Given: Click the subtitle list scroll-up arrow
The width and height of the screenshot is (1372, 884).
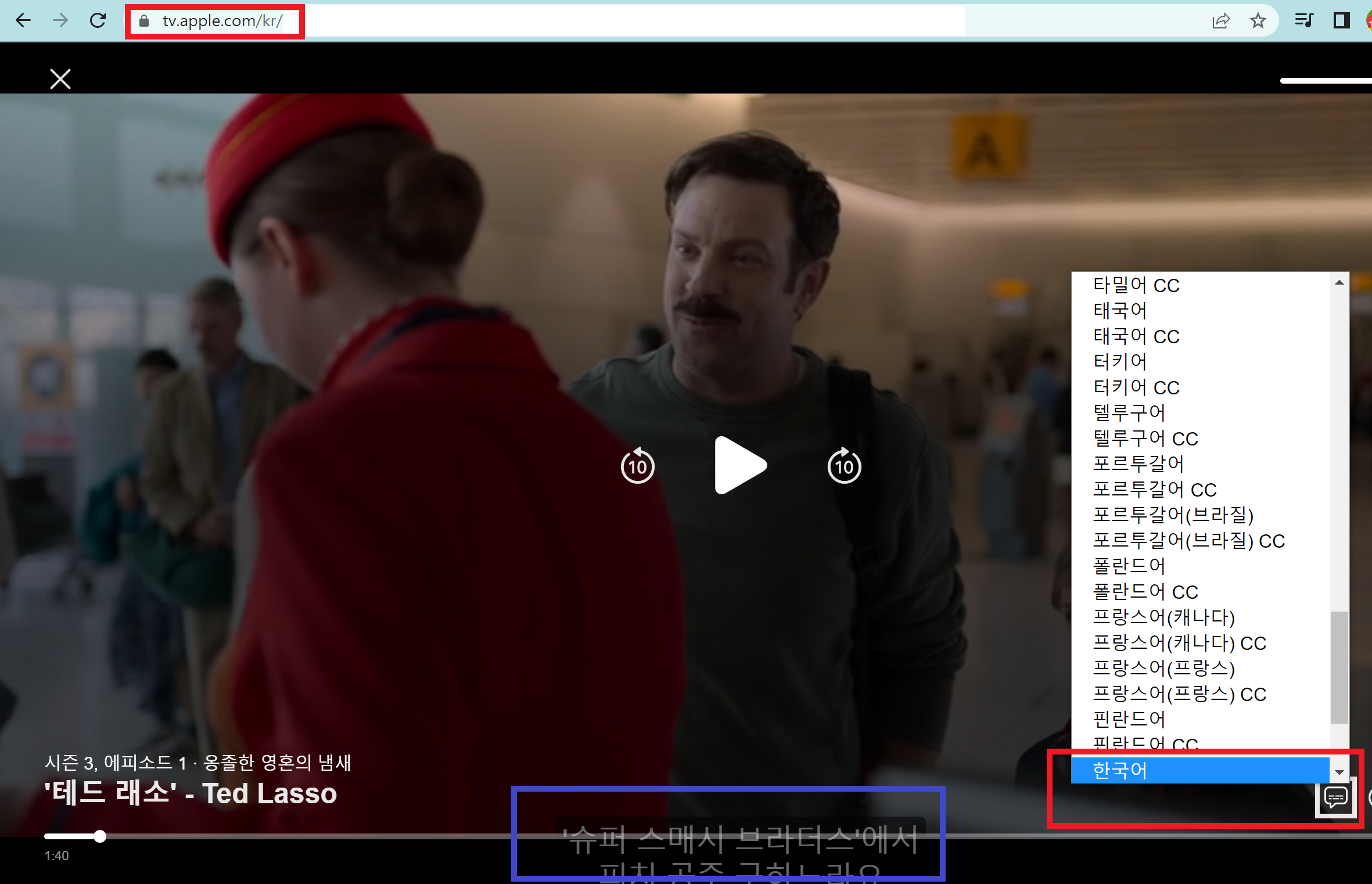Looking at the screenshot, I should [x=1339, y=283].
